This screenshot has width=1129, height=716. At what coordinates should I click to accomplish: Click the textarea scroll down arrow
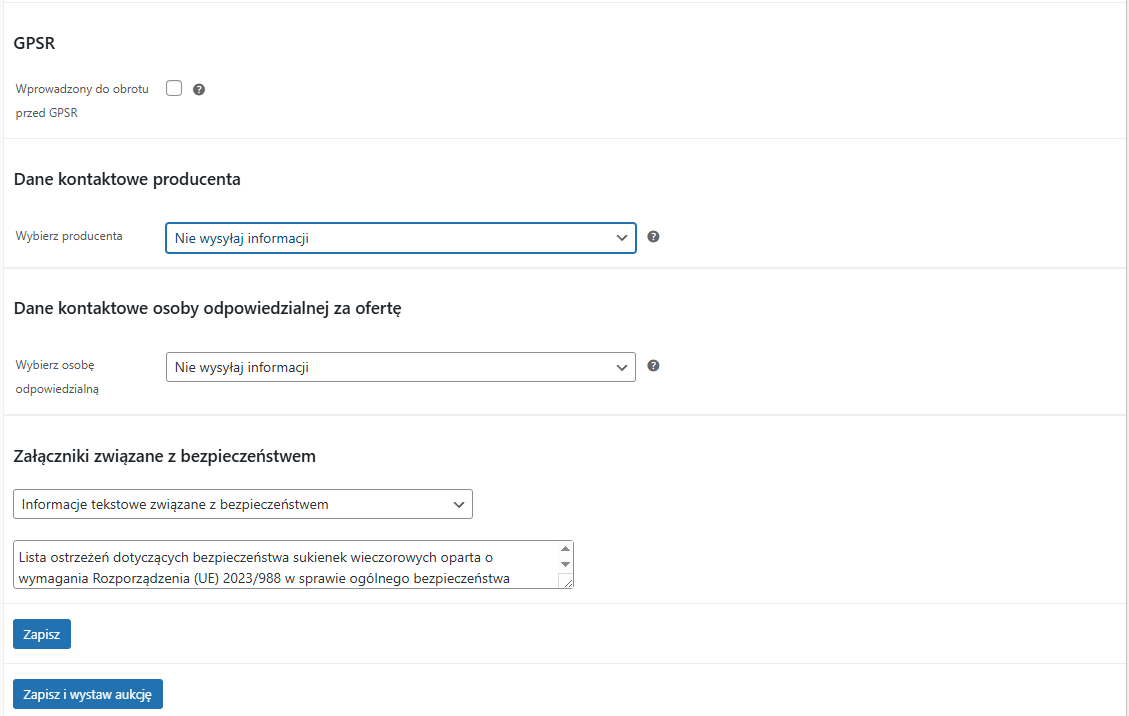pos(565,564)
